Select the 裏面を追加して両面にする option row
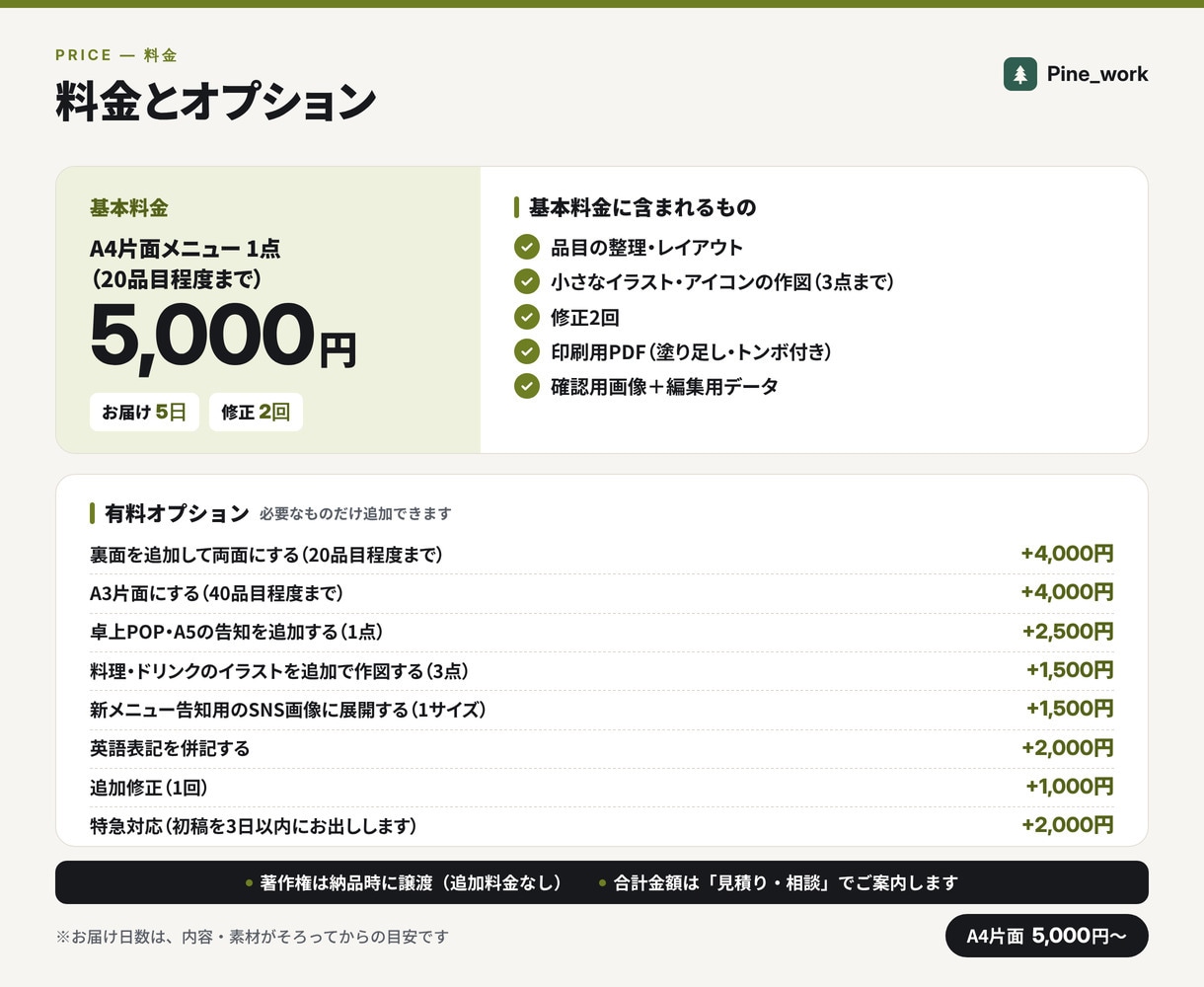This screenshot has width=1204, height=987. (602, 555)
